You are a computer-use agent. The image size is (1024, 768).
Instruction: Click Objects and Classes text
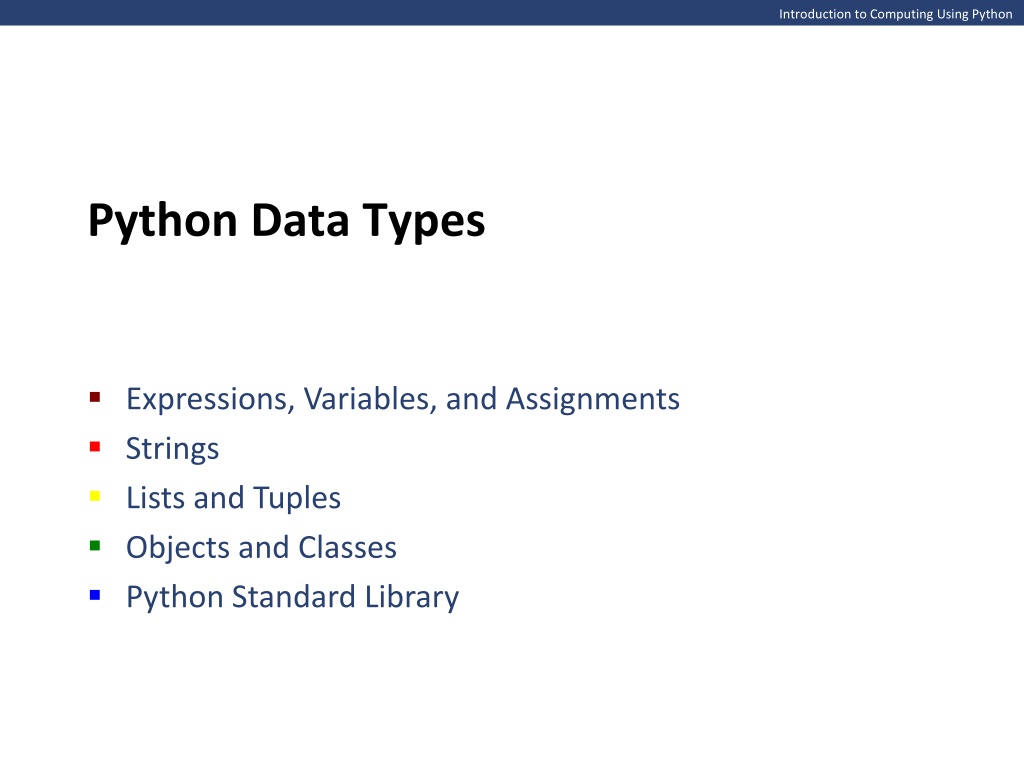click(x=261, y=547)
